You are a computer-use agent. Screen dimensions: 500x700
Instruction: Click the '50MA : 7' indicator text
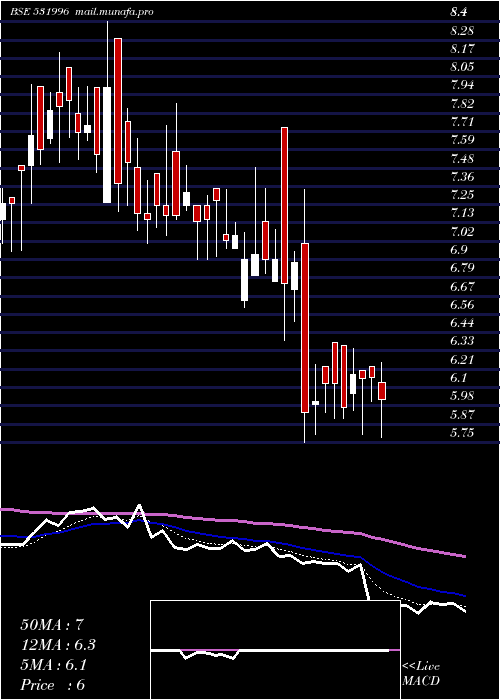click(x=52, y=625)
